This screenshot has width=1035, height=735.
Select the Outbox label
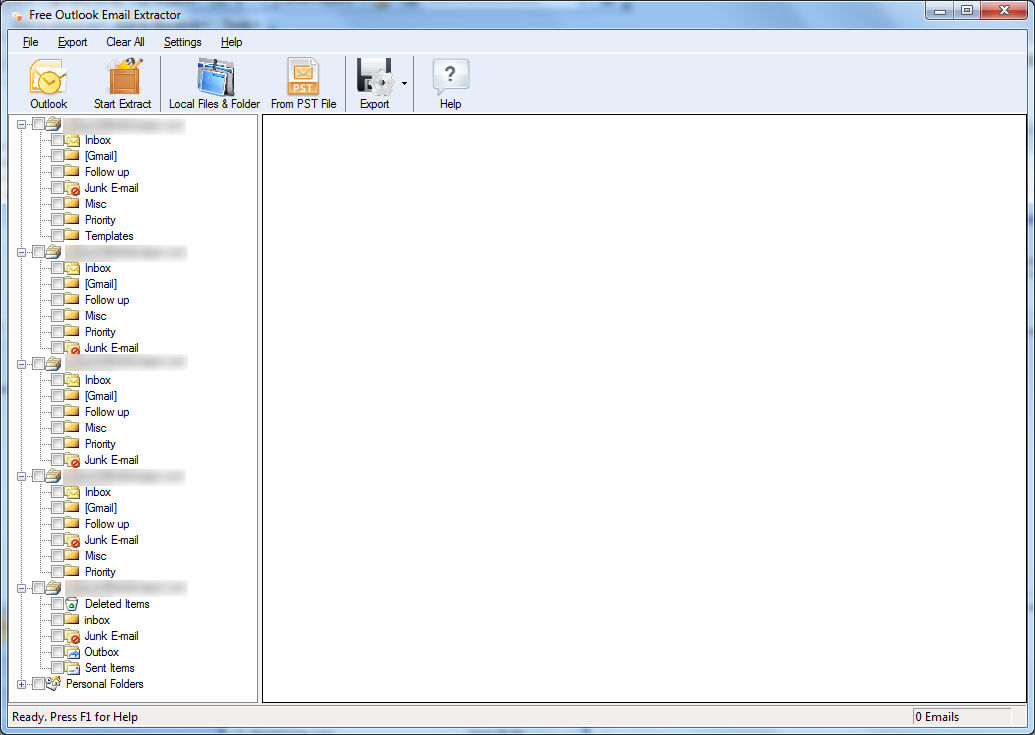coord(102,652)
